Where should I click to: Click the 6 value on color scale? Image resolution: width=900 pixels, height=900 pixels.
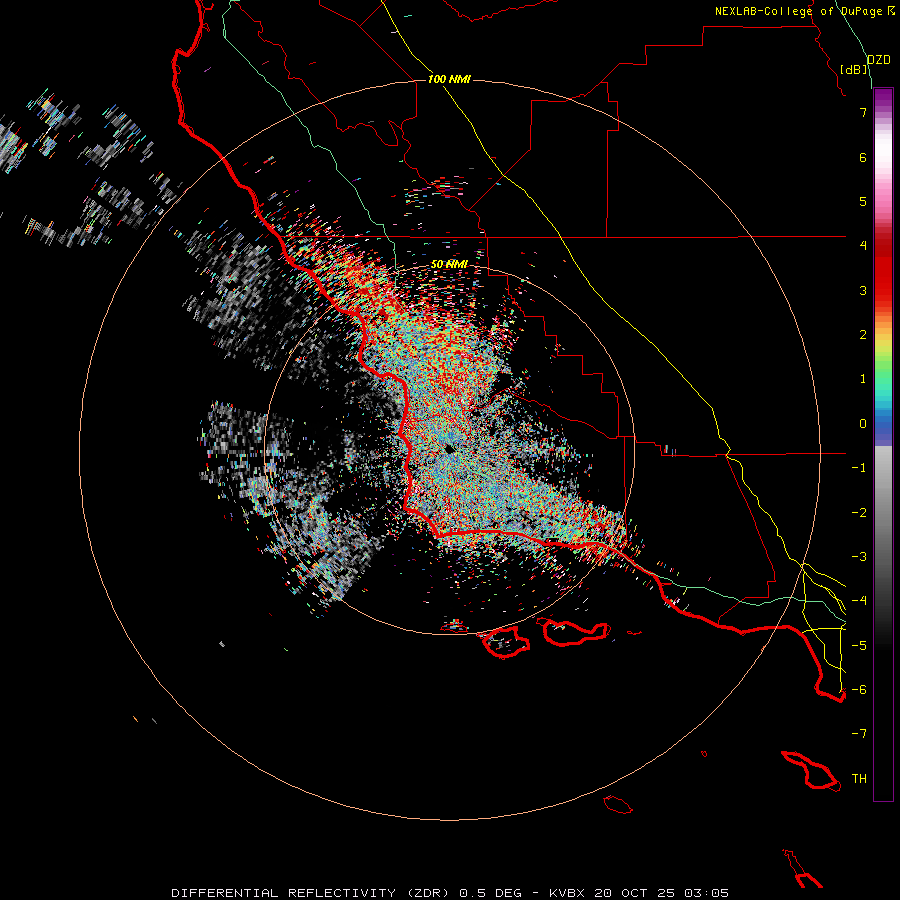(863, 157)
